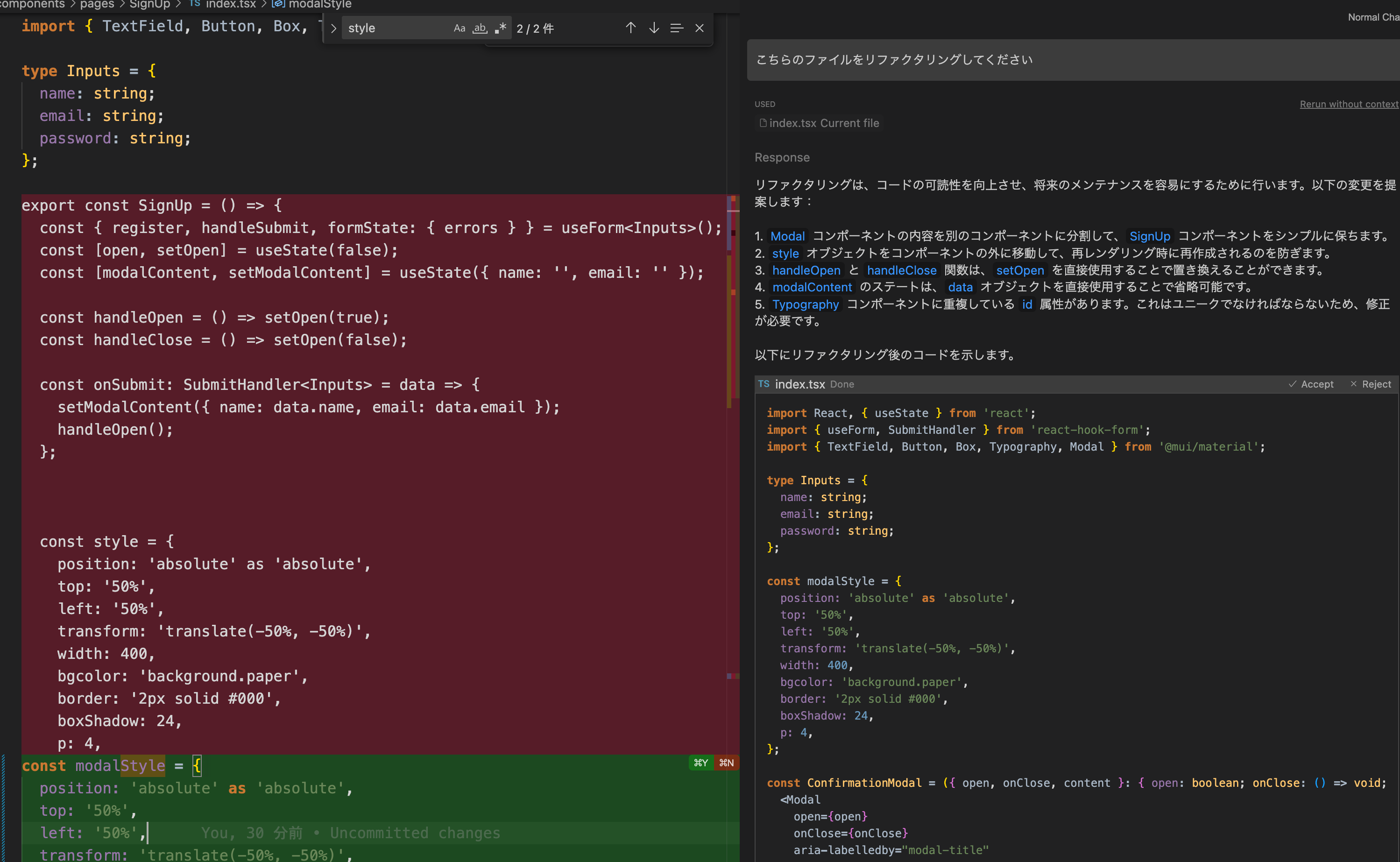Click the Find in Selection icon
Viewport: 1400px width, 862px height.
click(x=677, y=28)
